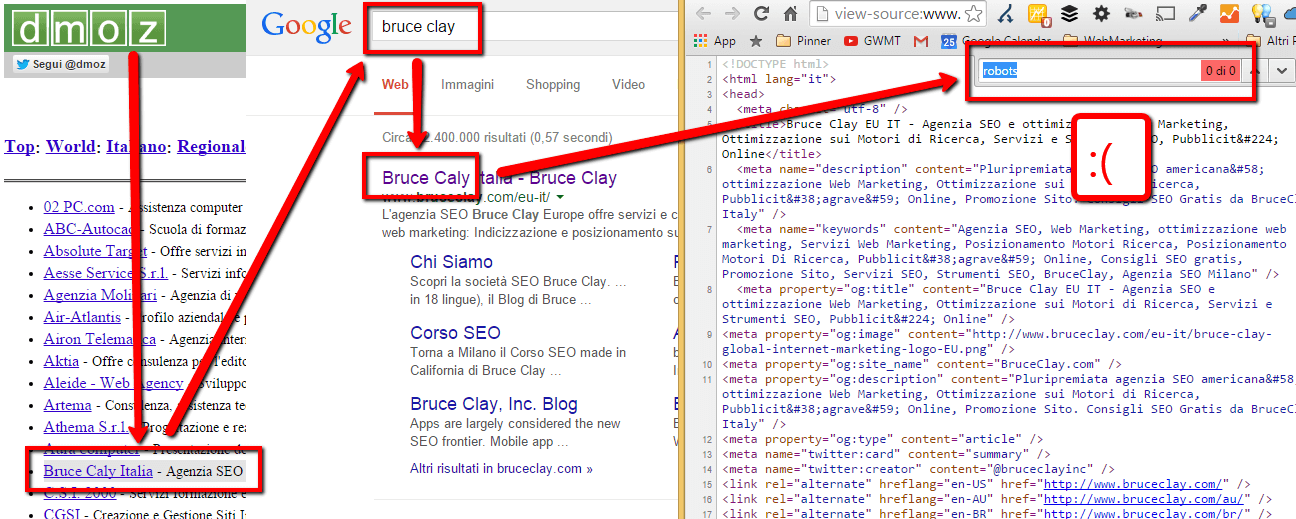Open the Chi Siamo sitelink

(x=451, y=262)
